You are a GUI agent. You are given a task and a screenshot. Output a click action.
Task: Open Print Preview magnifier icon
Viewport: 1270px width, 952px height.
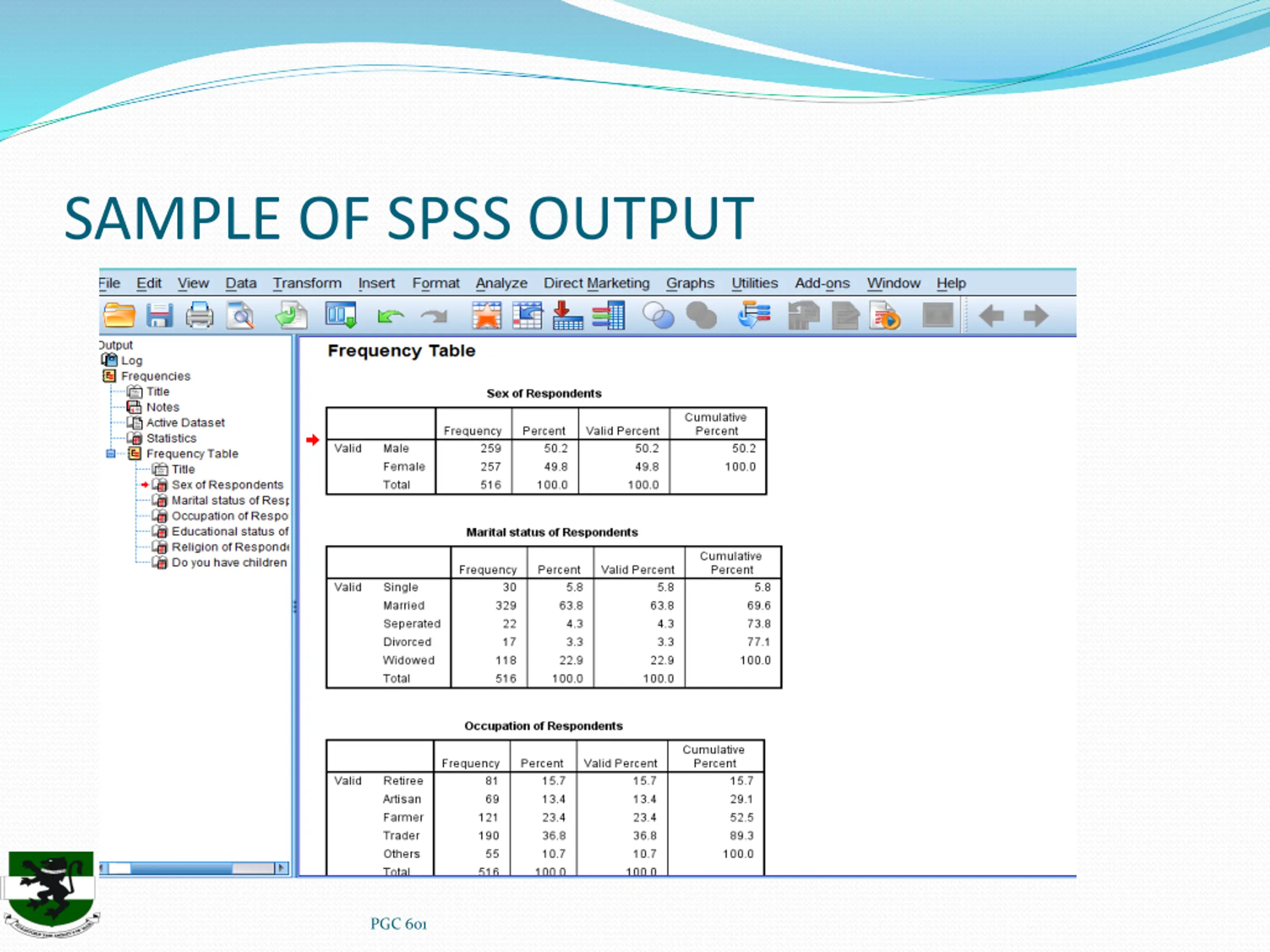click(x=240, y=316)
